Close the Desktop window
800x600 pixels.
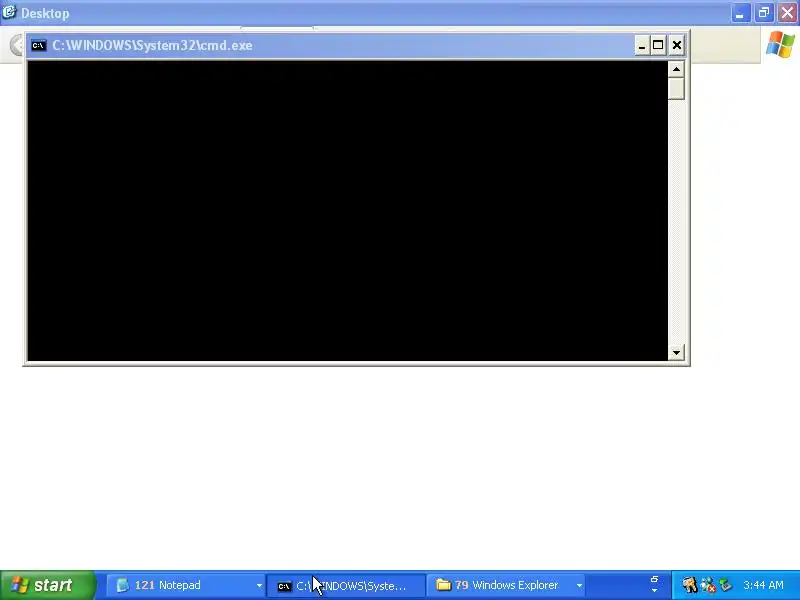787,13
